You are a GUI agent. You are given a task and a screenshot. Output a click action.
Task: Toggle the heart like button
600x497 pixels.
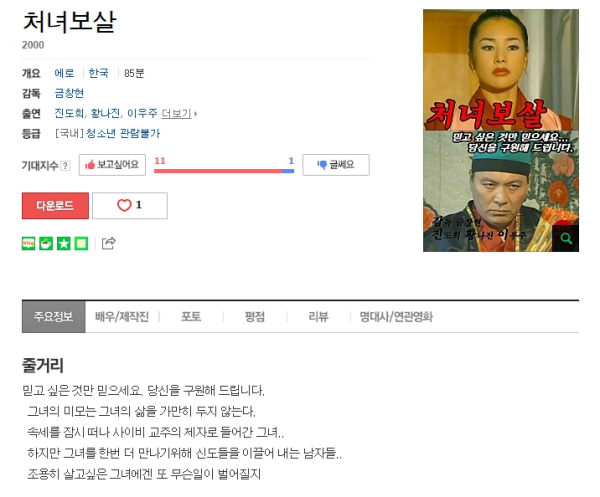130,205
